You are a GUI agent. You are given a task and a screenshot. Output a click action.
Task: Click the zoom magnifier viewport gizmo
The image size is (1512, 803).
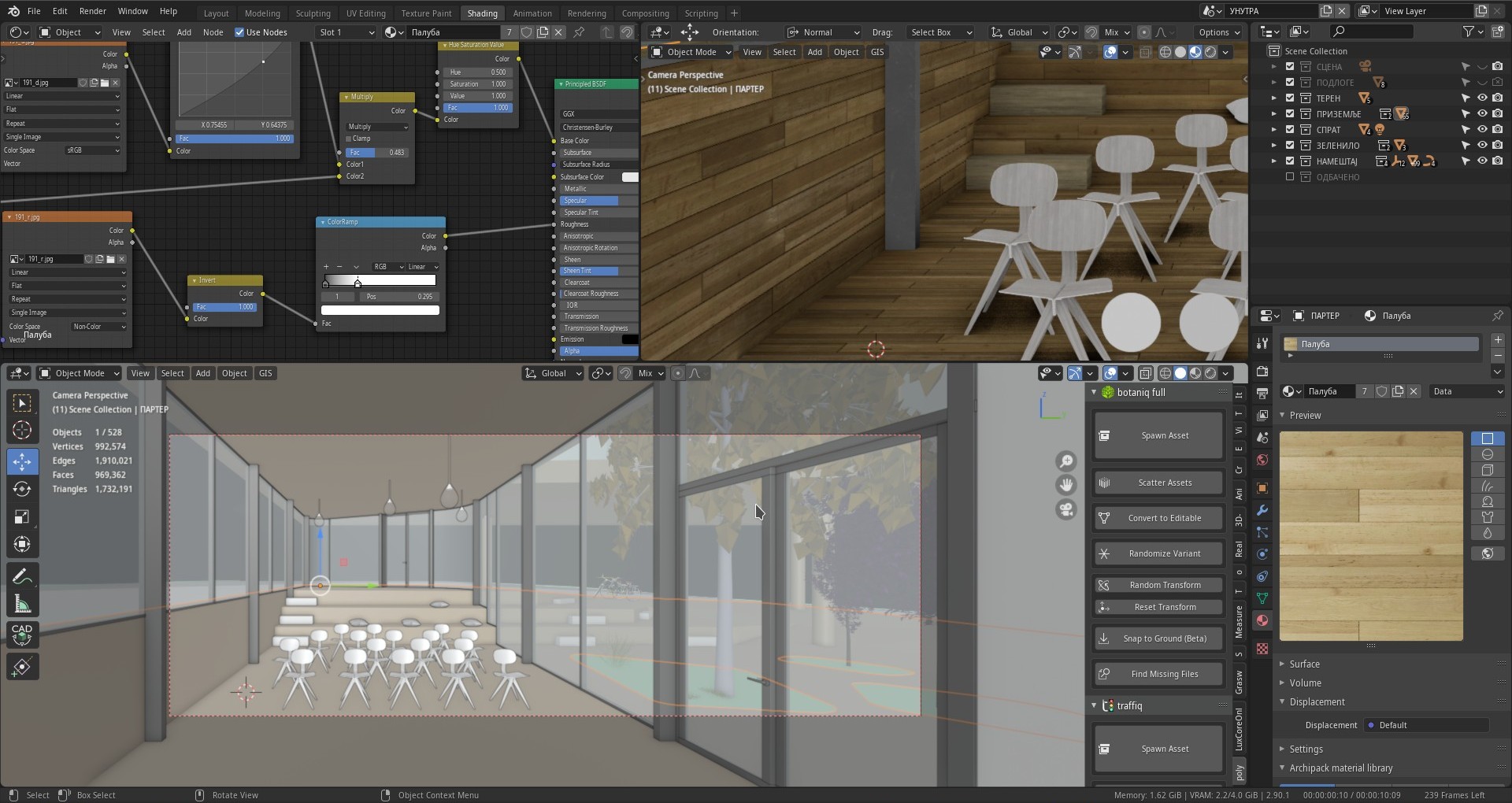[x=1065, y=461]
